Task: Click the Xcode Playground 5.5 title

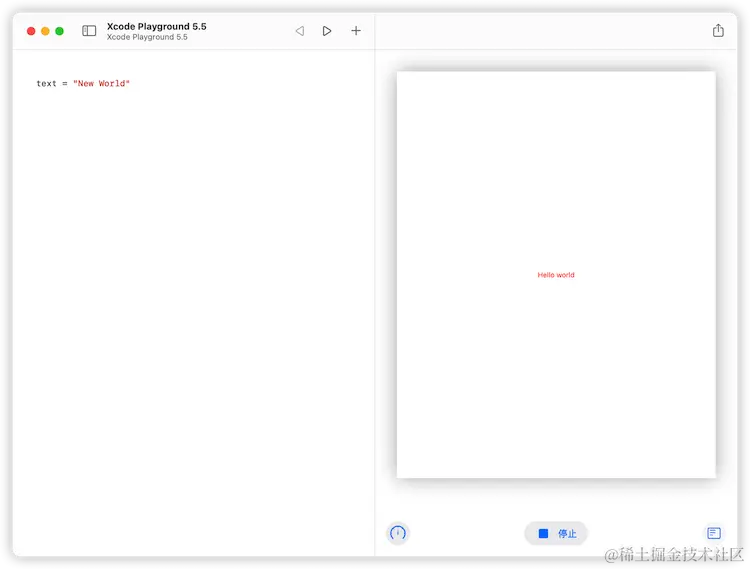Action: (156, 26)
